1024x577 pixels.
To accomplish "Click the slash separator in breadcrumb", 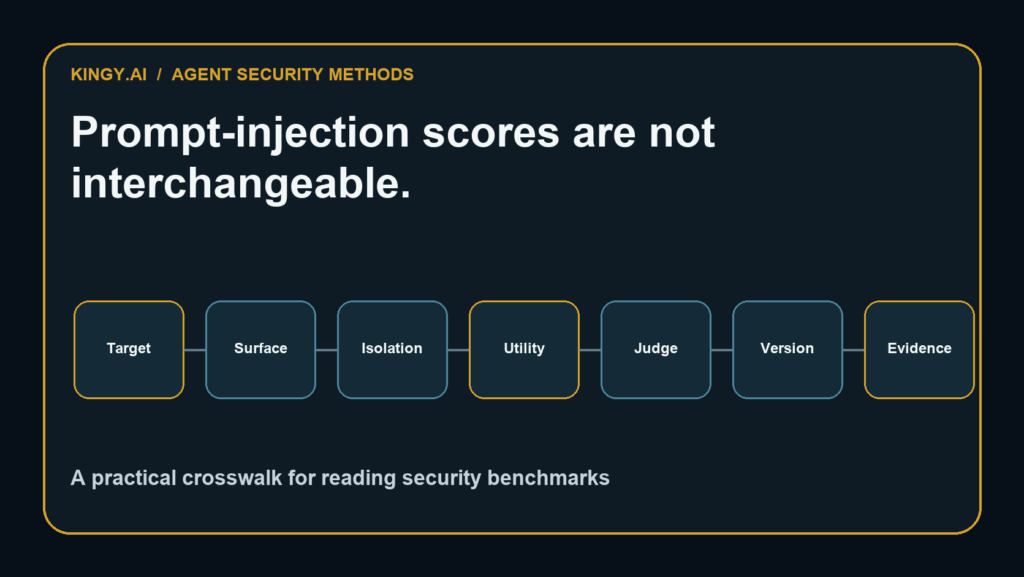I will pos(159,74).
